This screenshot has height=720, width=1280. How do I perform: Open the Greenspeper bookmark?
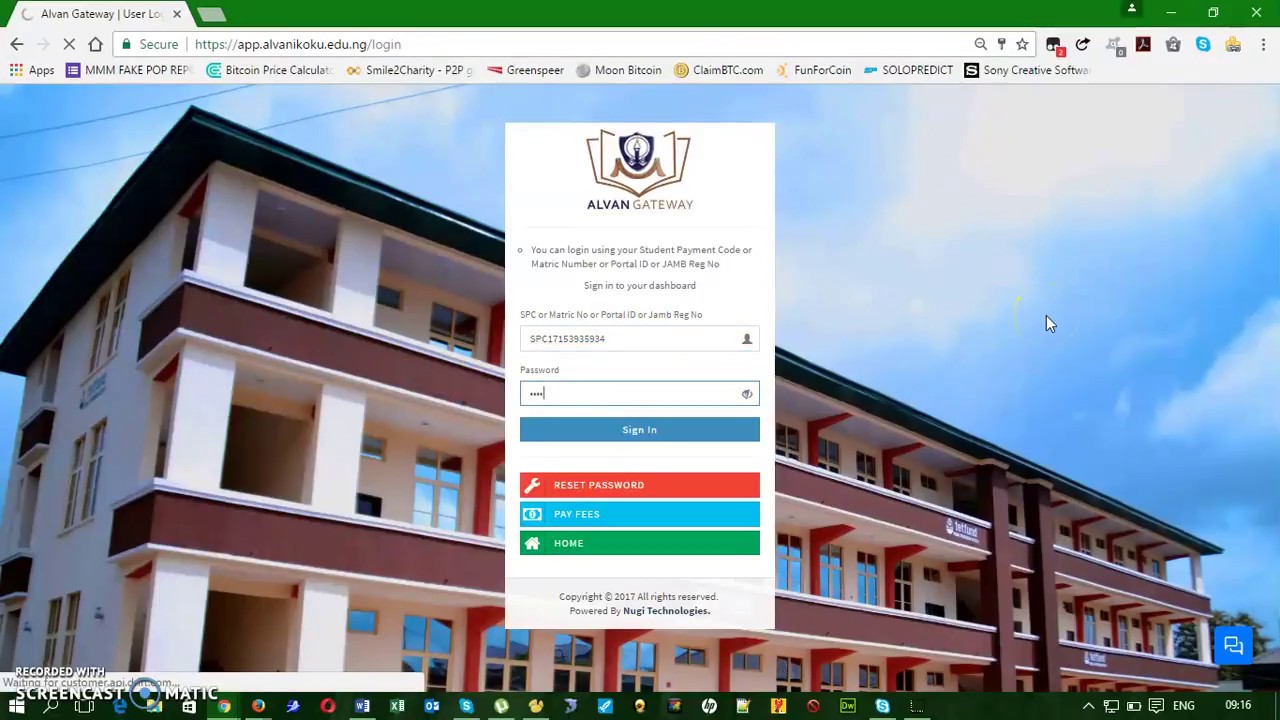(526, 70)
